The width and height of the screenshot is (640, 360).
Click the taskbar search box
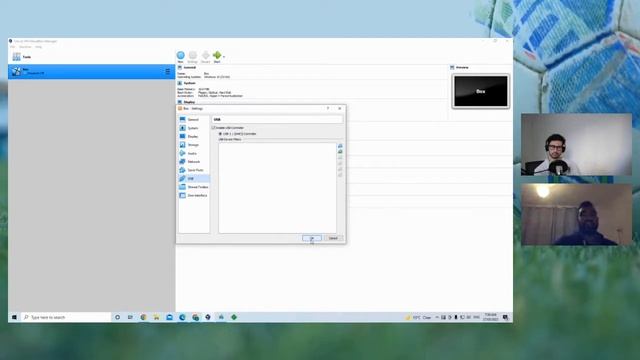(x=66, y=317)
